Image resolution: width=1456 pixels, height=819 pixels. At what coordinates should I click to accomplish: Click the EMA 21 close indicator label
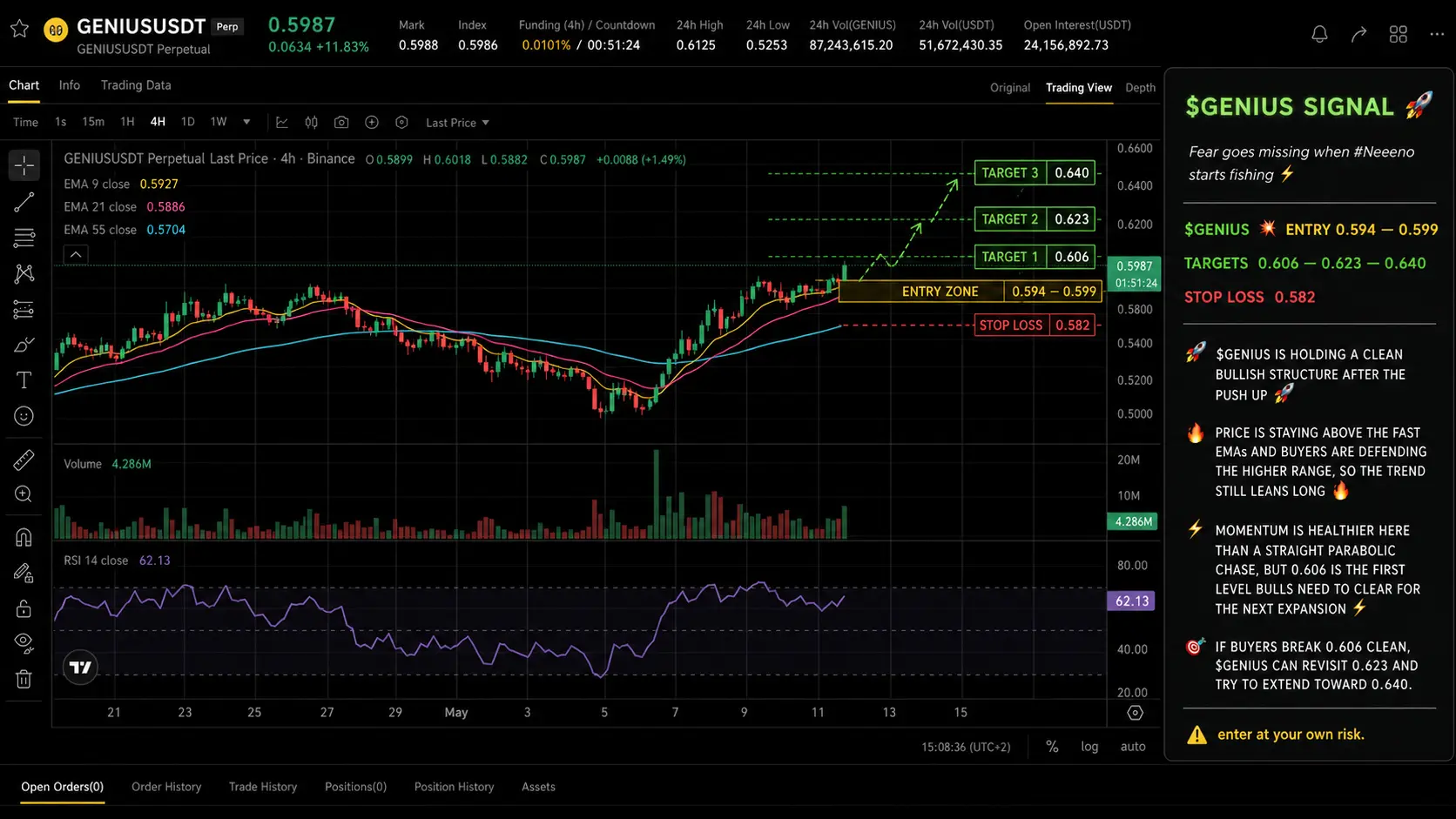(x=100, y=207)
